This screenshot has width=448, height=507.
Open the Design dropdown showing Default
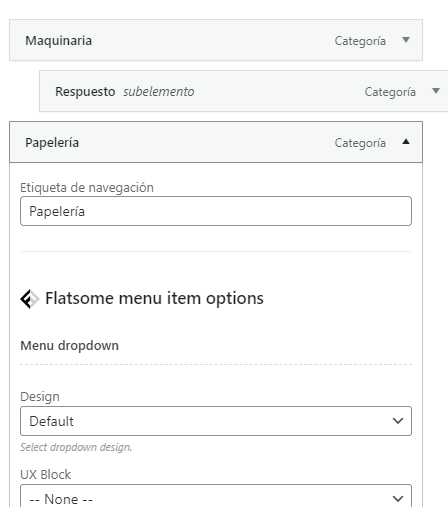click(216, 421)
